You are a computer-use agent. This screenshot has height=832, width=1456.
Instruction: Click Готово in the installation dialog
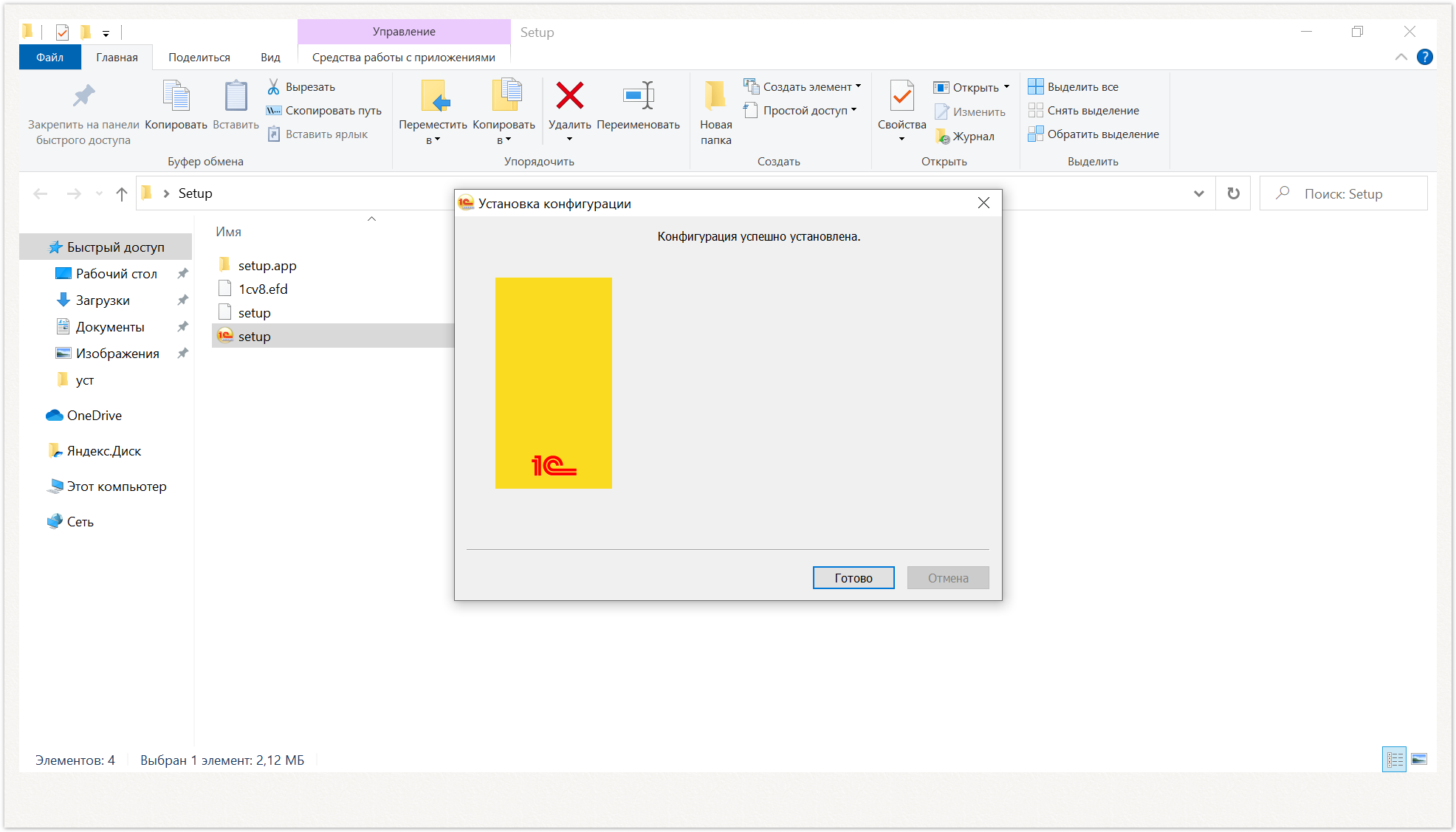click(854, 578)
